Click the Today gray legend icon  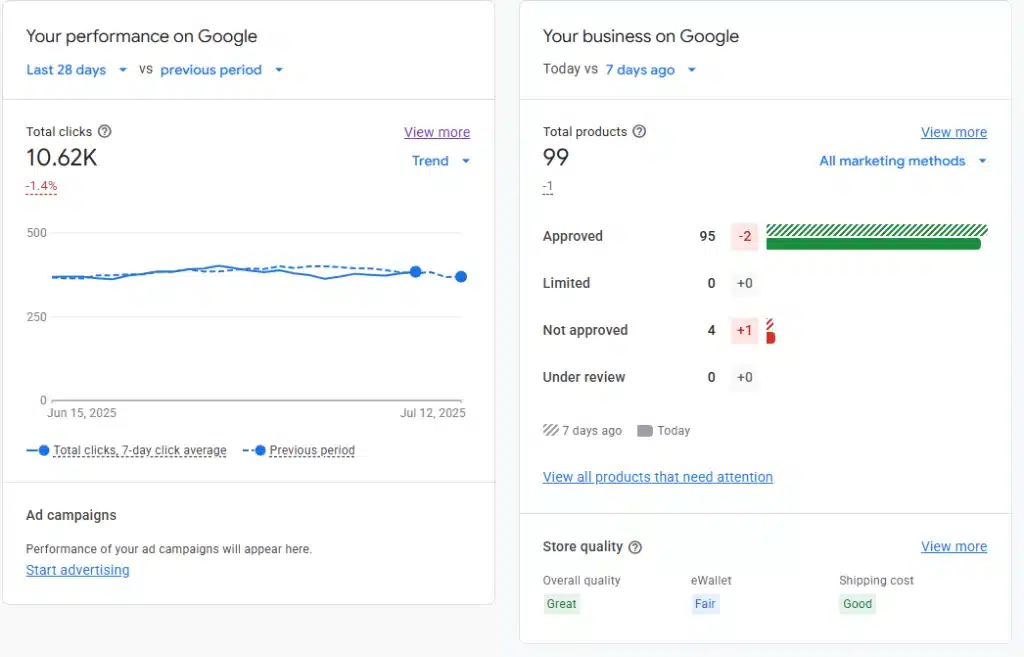644,431
